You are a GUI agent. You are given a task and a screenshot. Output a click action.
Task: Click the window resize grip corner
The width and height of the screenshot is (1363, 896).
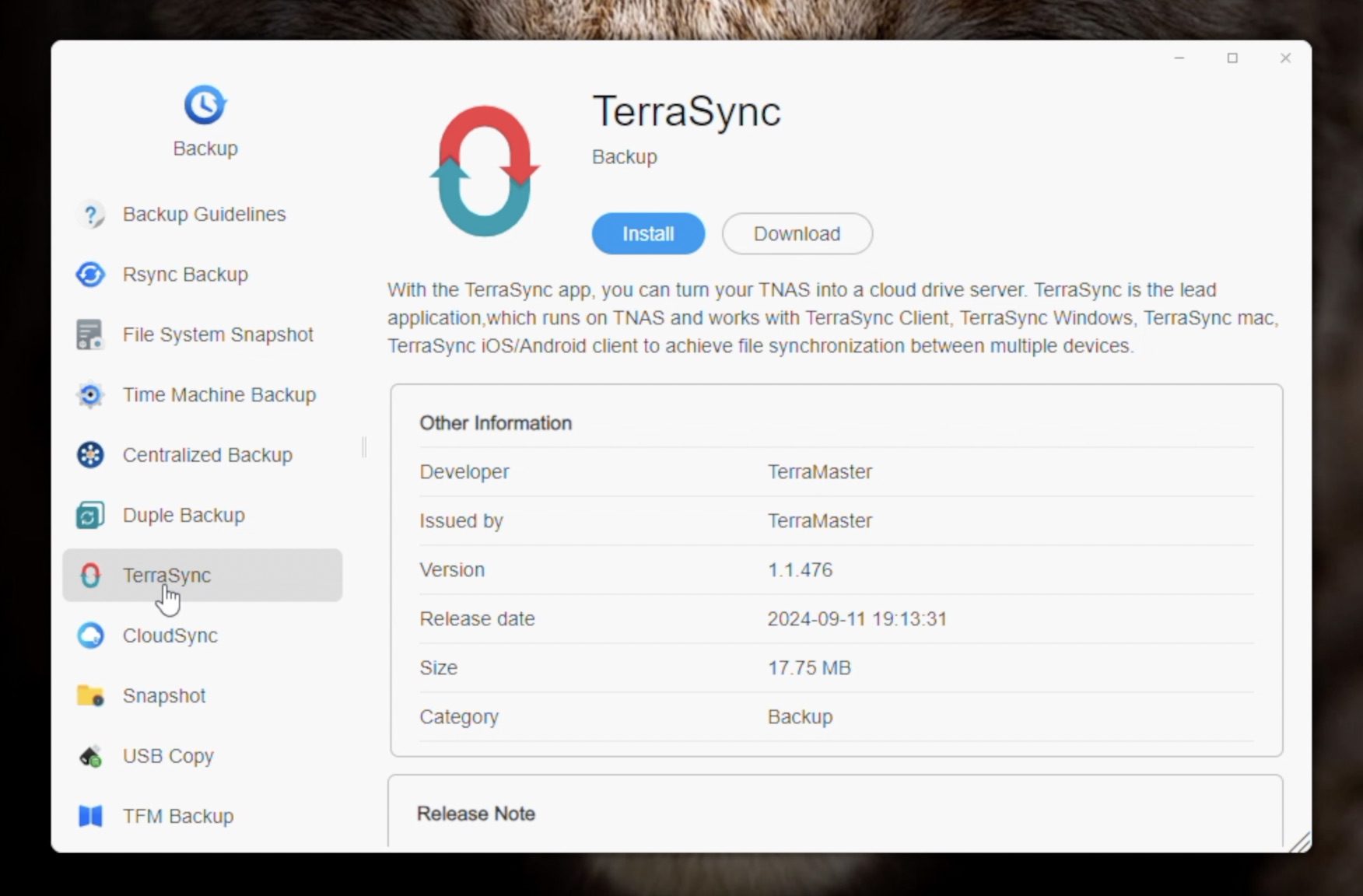1300,842
